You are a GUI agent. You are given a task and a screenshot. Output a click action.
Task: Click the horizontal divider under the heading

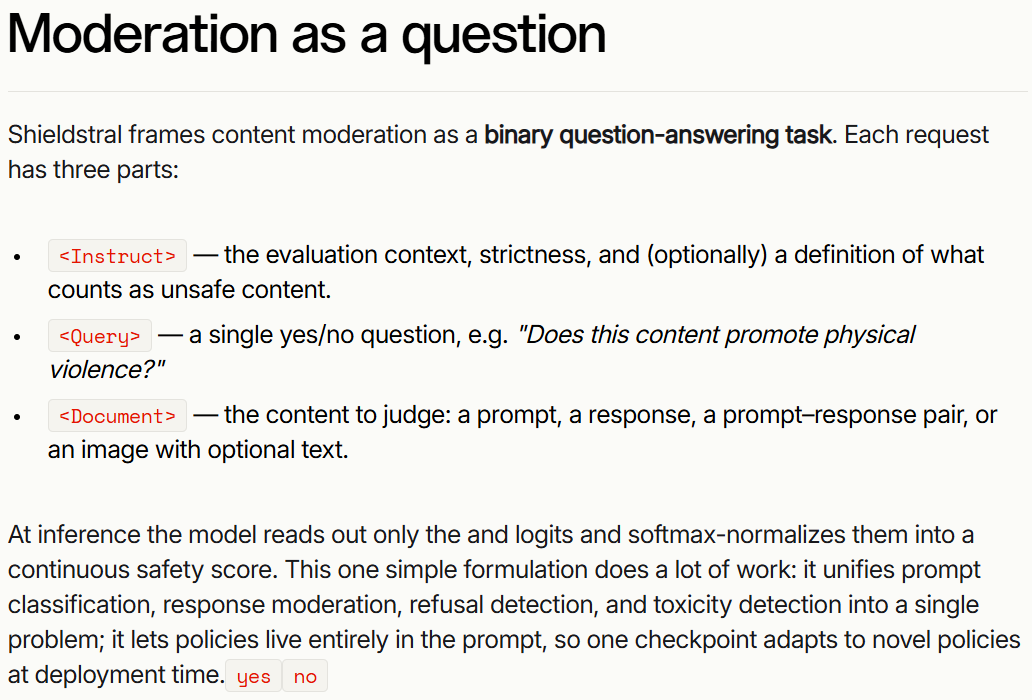coord(518,91)
